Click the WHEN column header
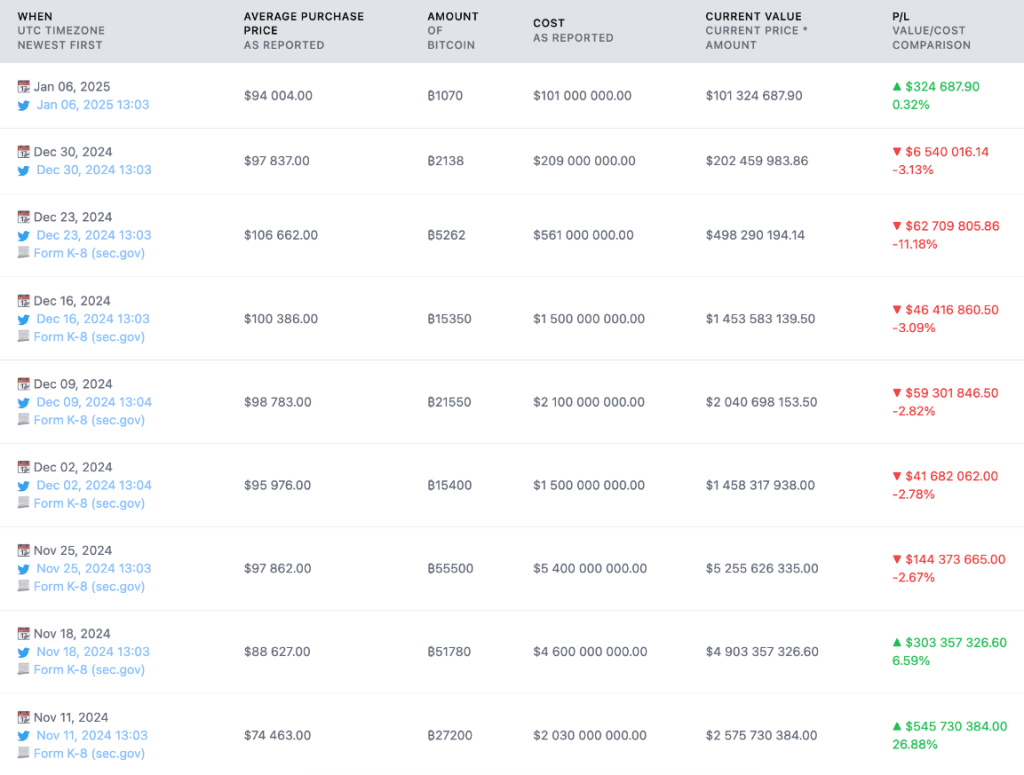Image resolution: width=1024 pixels, height=775 pixels. point(35,17)
